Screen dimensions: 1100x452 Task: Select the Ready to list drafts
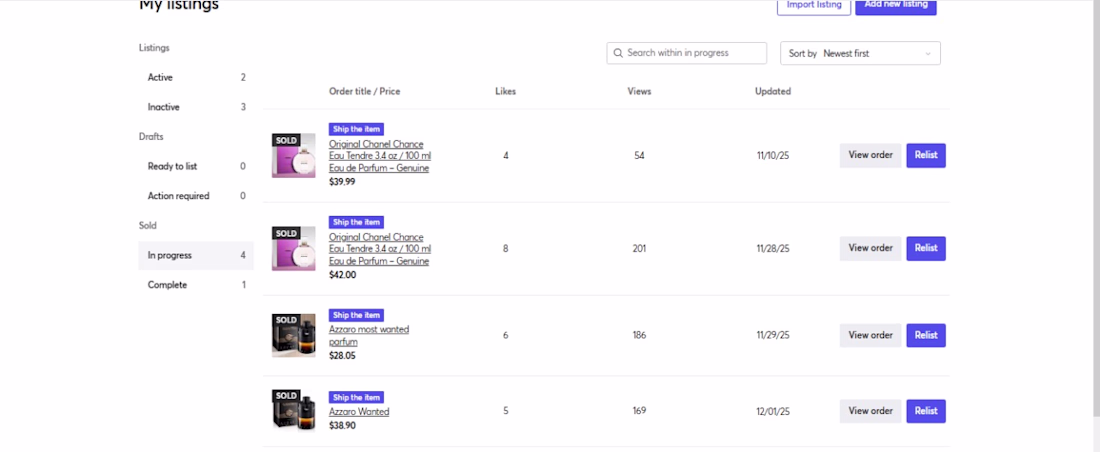click(x=196, y=166)
